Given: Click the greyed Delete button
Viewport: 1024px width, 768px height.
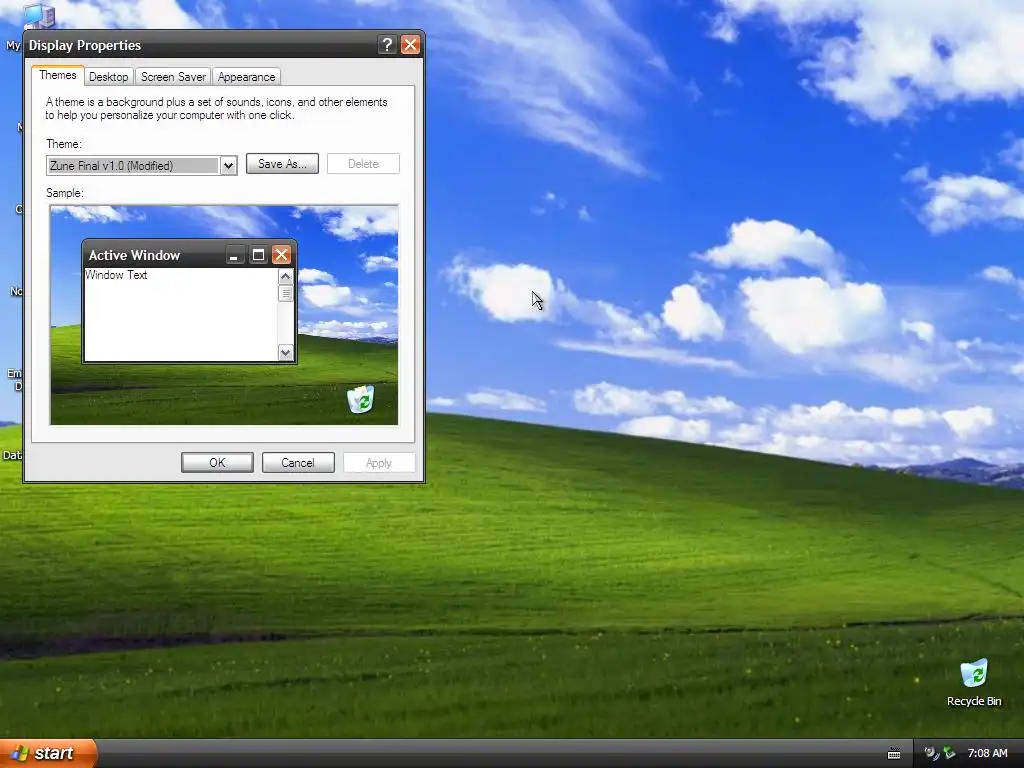Looking at the screenshot, I should pos(363,164).
